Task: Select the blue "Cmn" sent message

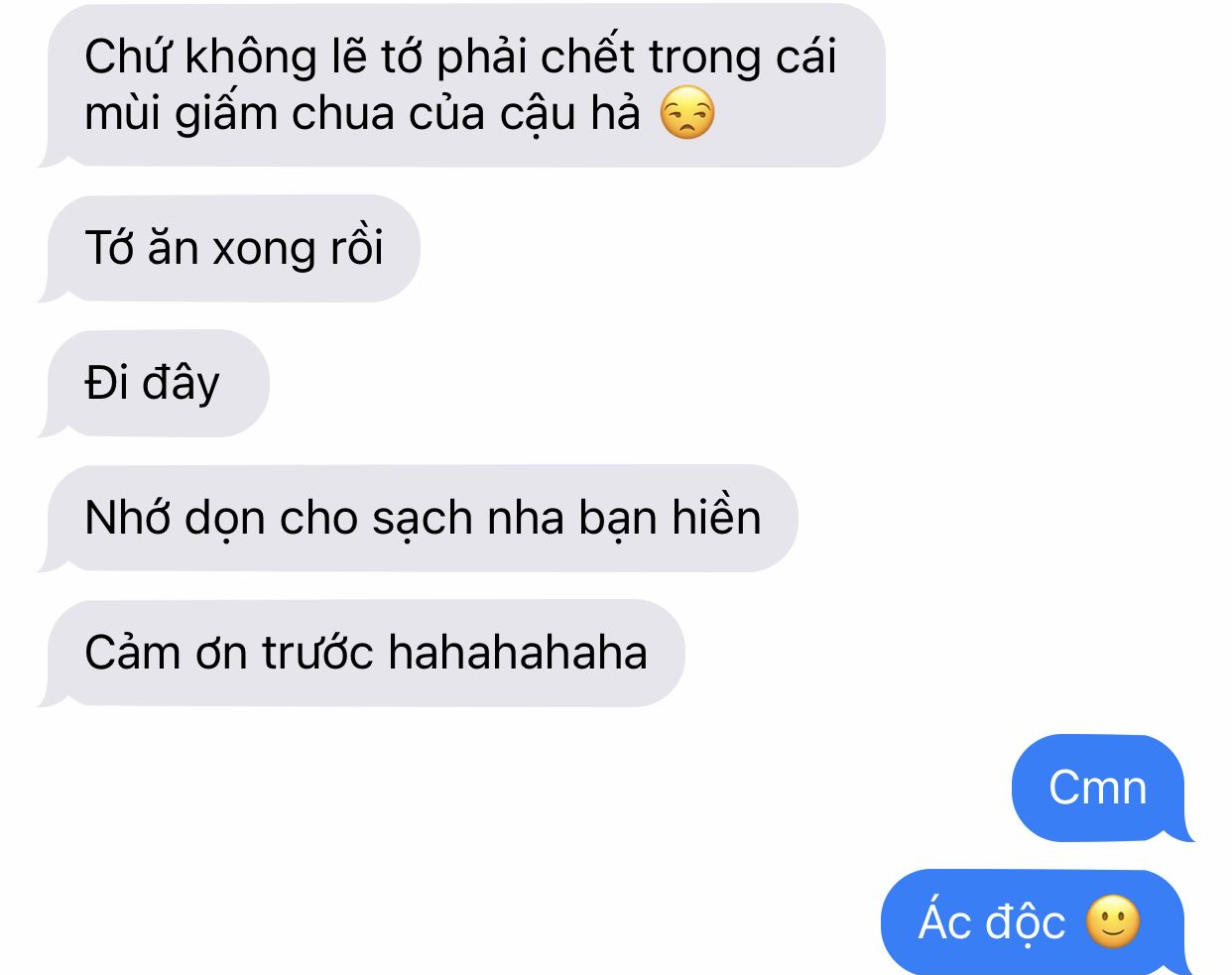Action: [x=1102, y=788]
